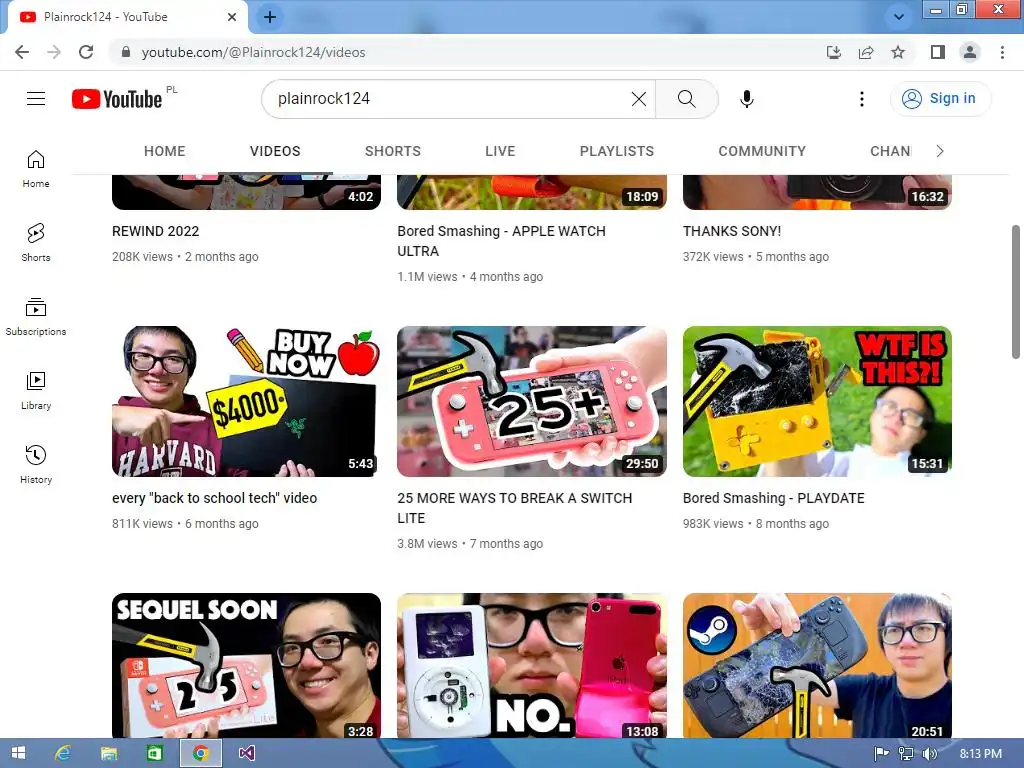This screenshot has width=1024, height=768.
Task: Toggle the browser side panel icon
Action: pos(938,52)
